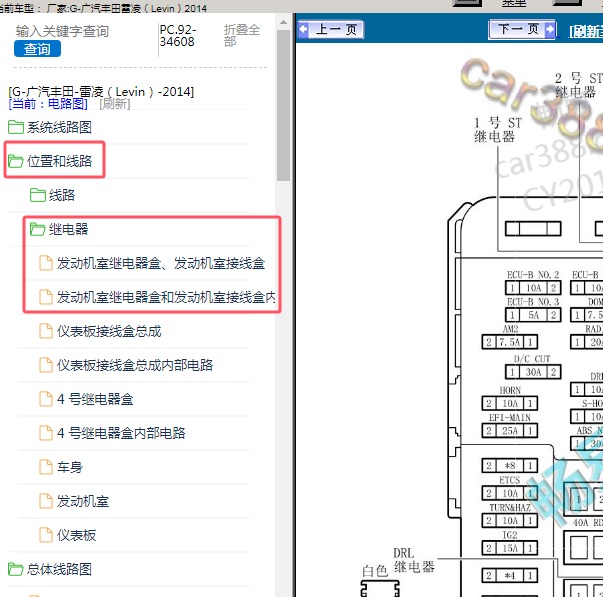
Task: Open 发动机室继电器盒和发动机室接线盒内 document
Action: (x=166, y=297)
